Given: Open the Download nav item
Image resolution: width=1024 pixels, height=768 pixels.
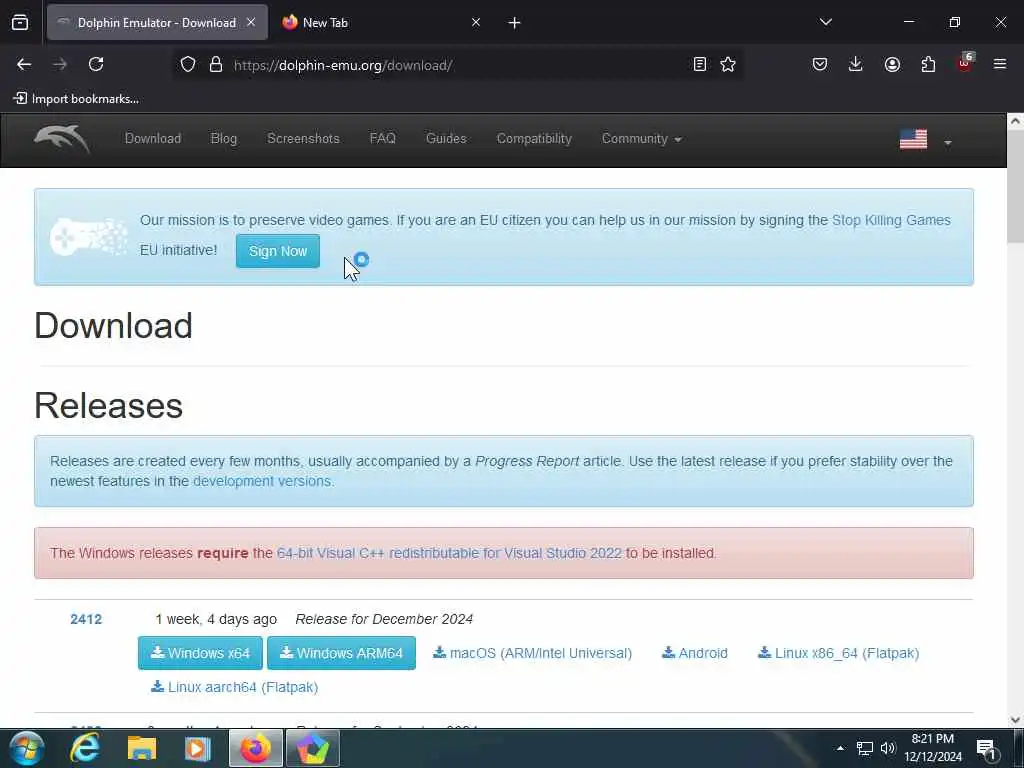Looking at the screenshot, I should point(153,138).
